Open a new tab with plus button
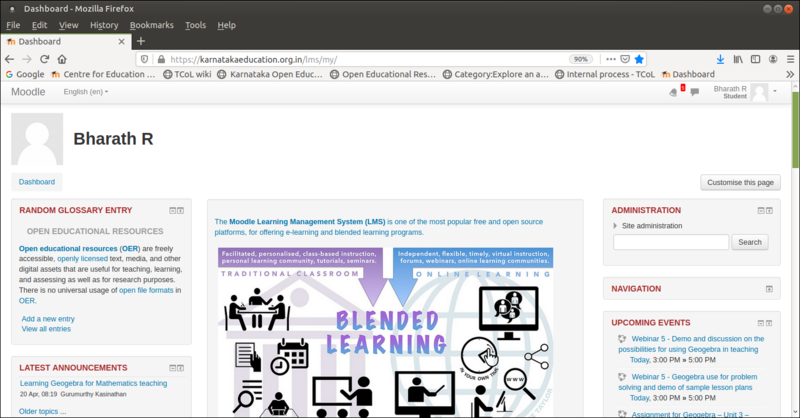 click(141, 41)
